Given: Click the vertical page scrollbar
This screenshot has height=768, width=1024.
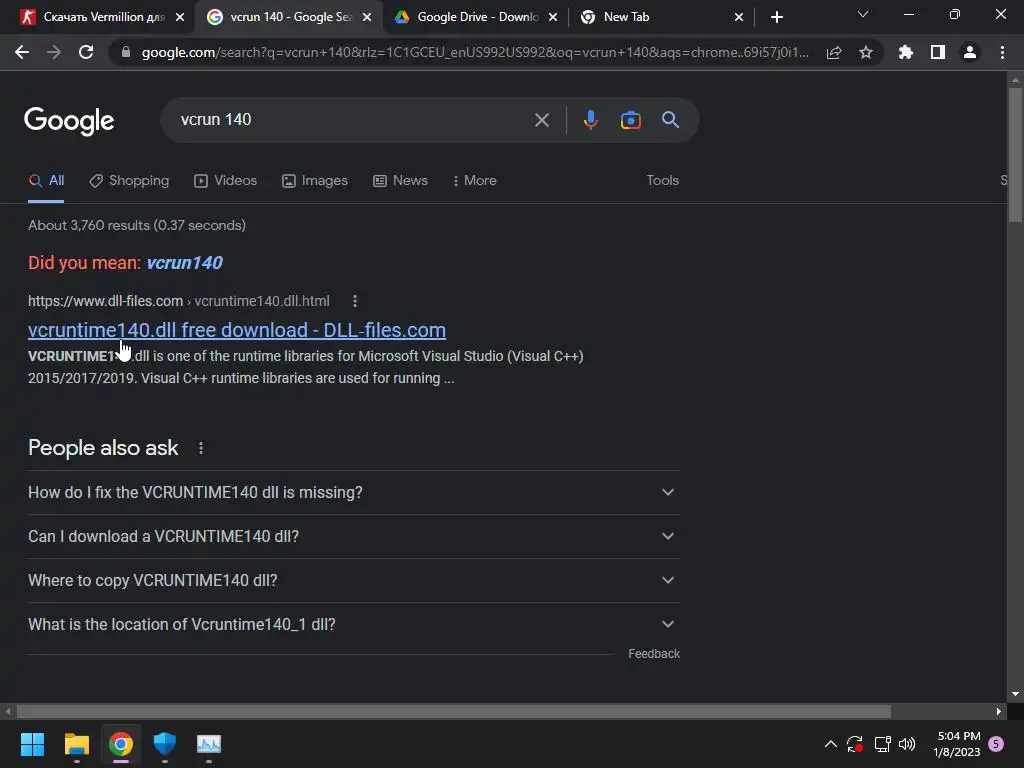Looking at the screenshot, I should coord(1015,155).
